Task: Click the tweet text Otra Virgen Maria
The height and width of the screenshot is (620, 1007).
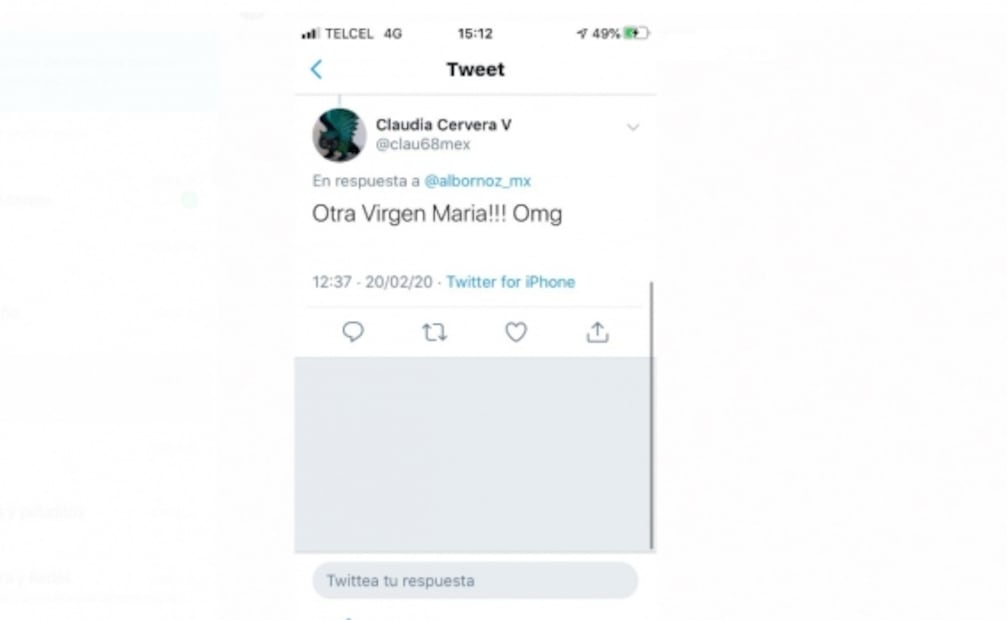Action: click(437, 214)
